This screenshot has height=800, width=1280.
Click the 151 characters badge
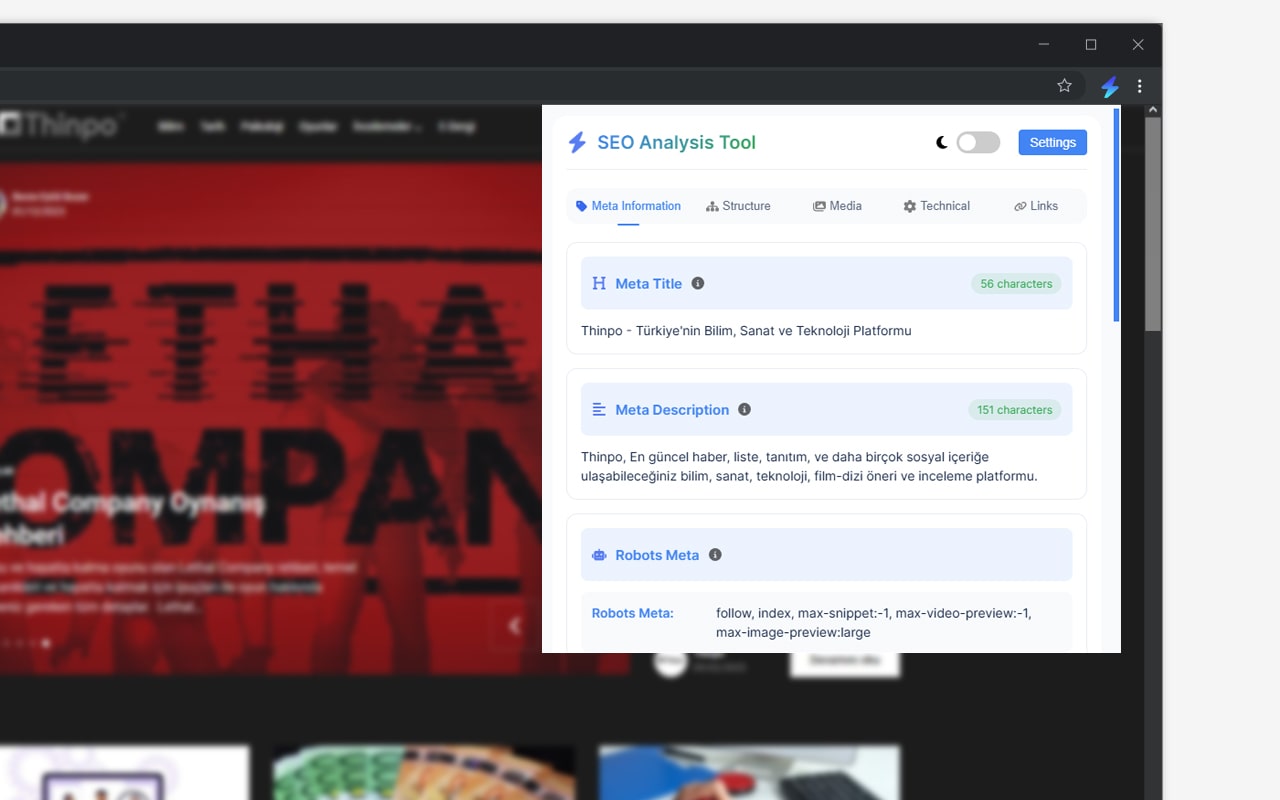coord(1014,410)
